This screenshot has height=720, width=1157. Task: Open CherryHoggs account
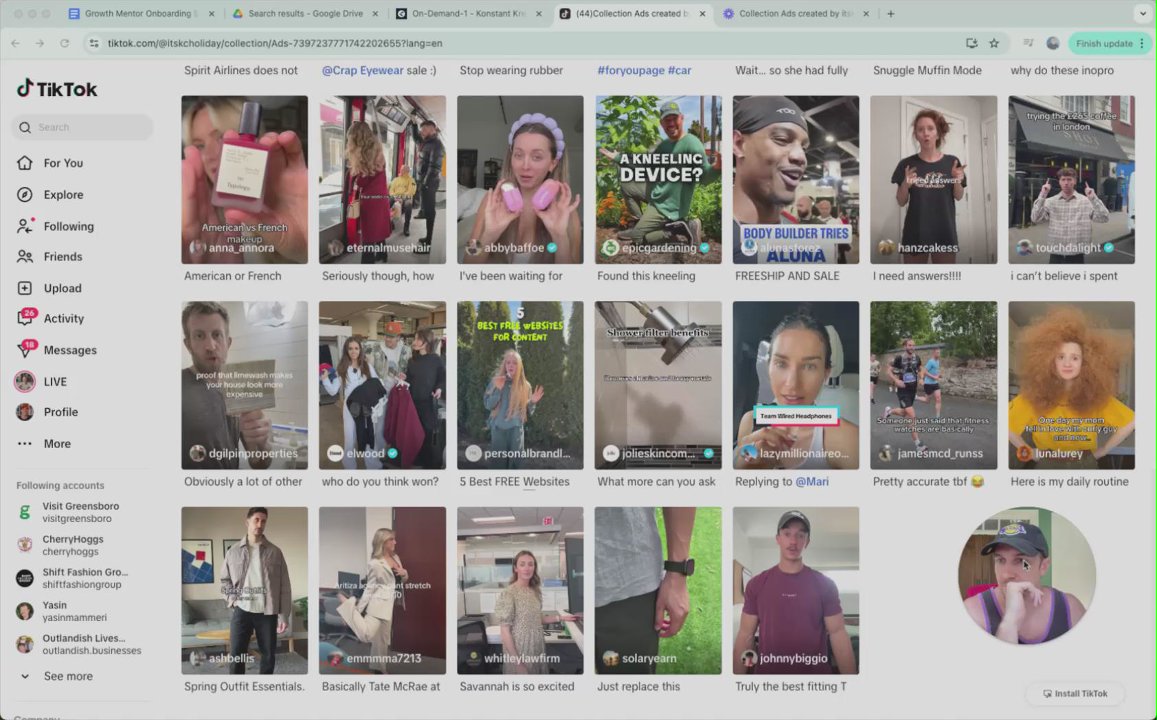[x=72, y=545]
